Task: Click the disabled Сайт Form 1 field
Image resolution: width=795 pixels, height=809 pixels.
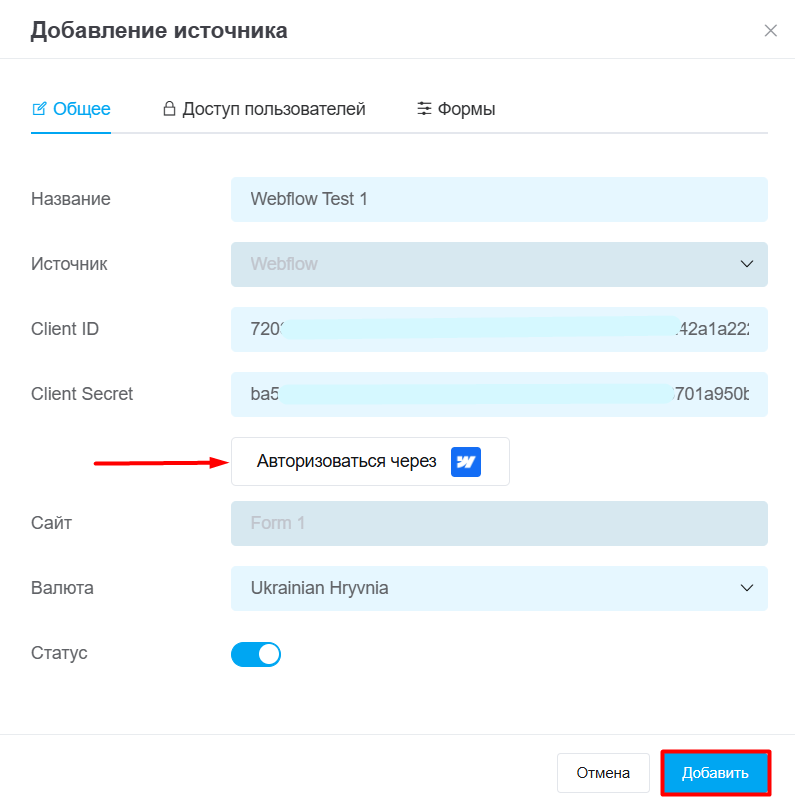Action: (499, 523)
